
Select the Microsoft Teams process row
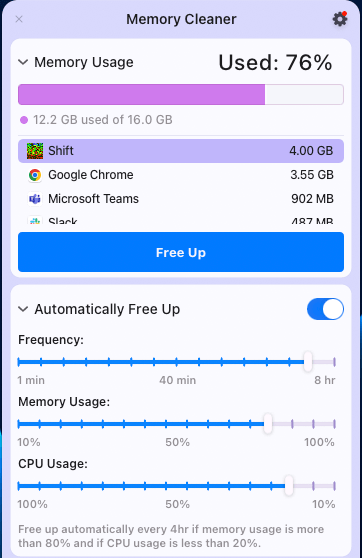pos(181,199)
